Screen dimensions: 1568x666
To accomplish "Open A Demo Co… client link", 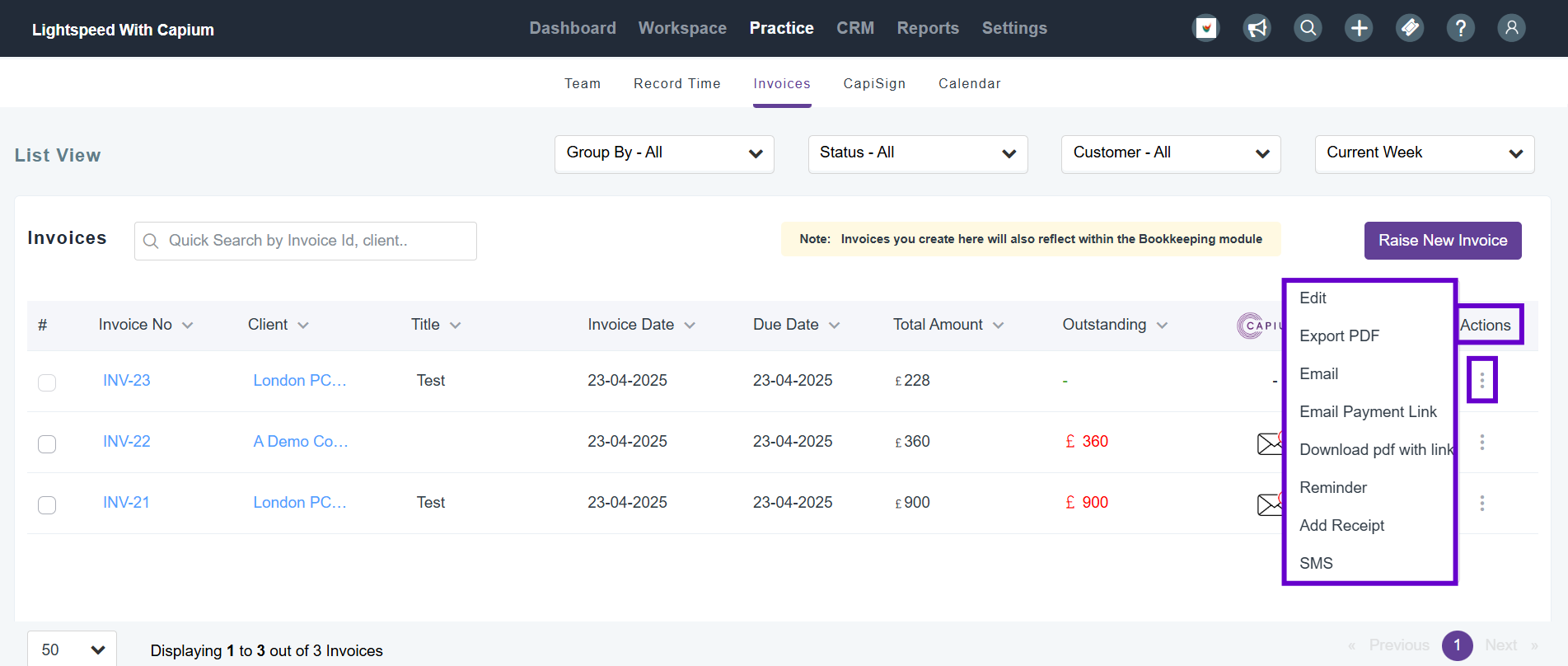I will pos(301,442).
